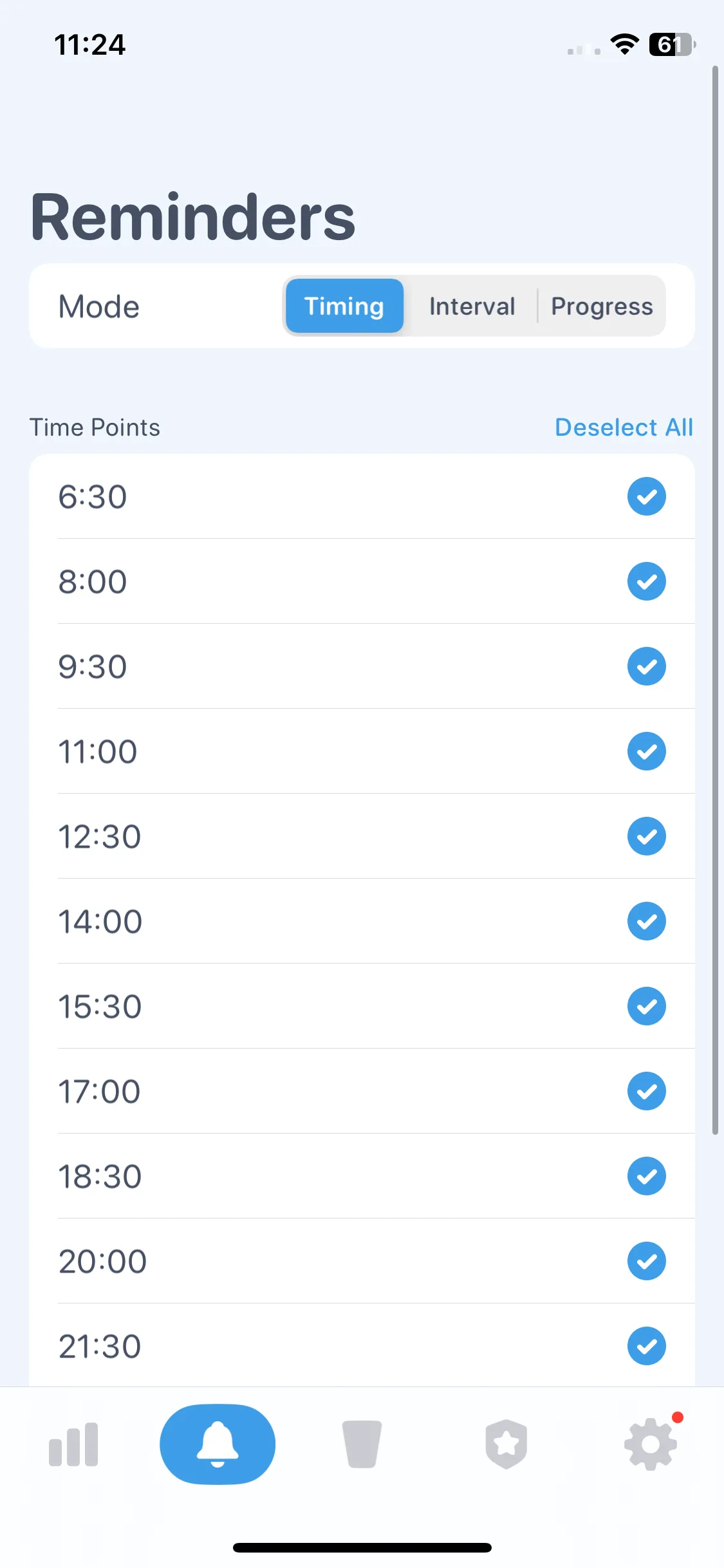Toggle the 21:30 time point checkmark
The height and width of the screenshot is (1568, 724).
(646, 1346)
